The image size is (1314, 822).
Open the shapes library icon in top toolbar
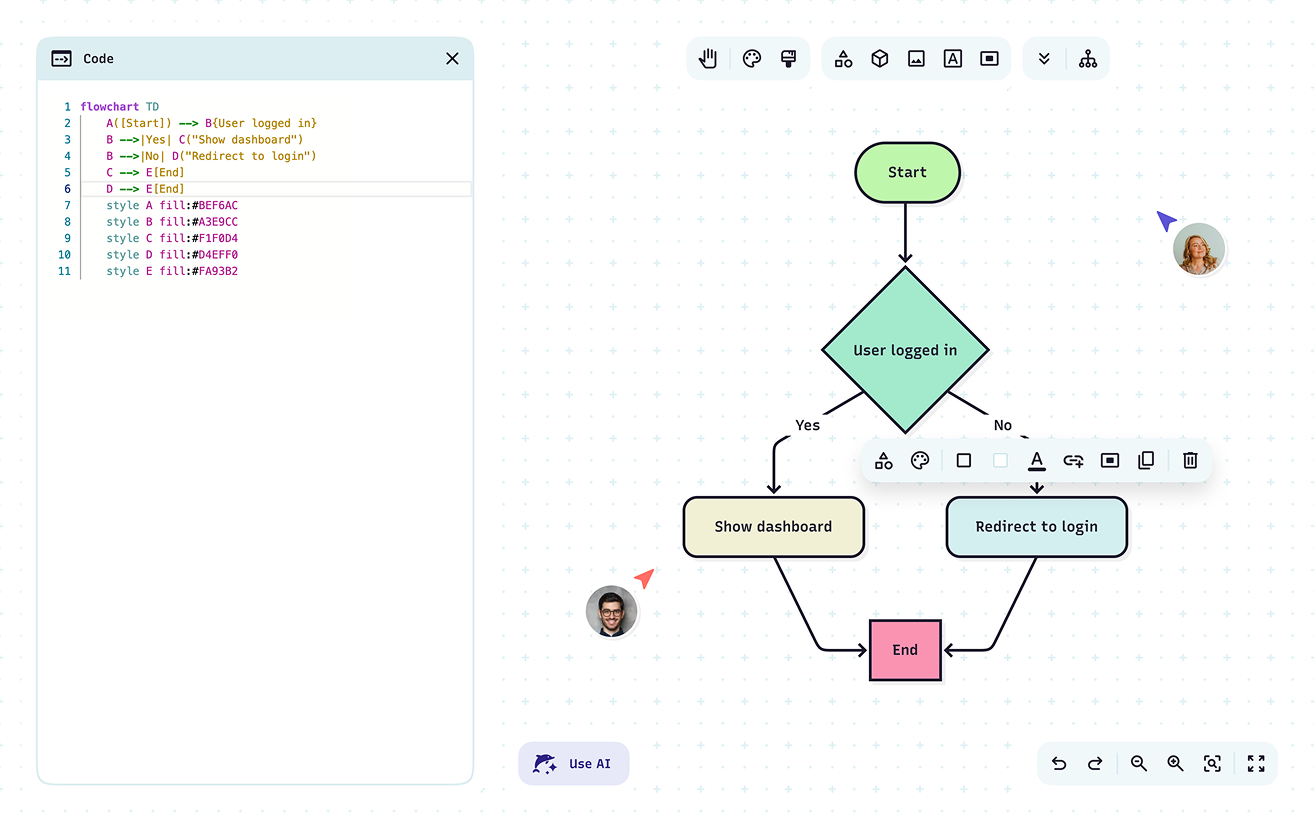(x=843, y=59)
